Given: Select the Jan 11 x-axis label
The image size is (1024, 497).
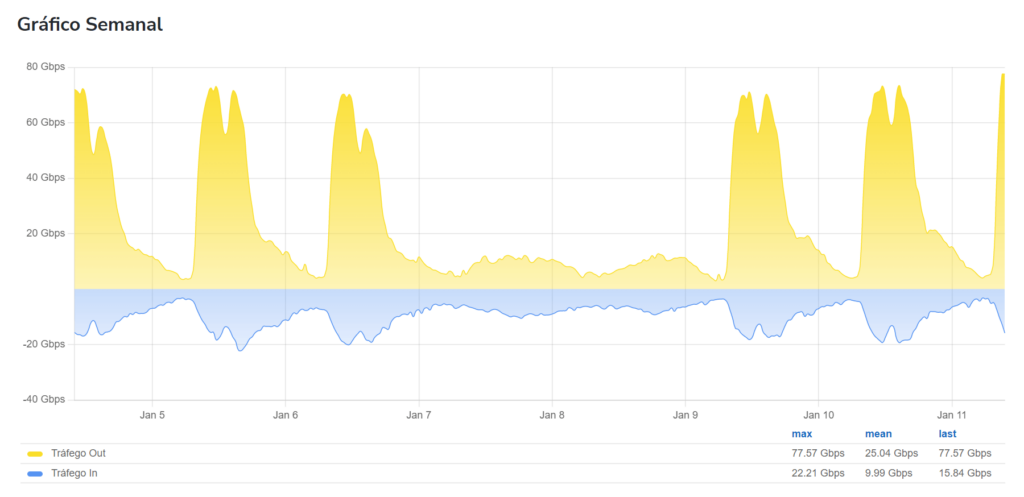Looking at the screenshot, I should point(951,414).
